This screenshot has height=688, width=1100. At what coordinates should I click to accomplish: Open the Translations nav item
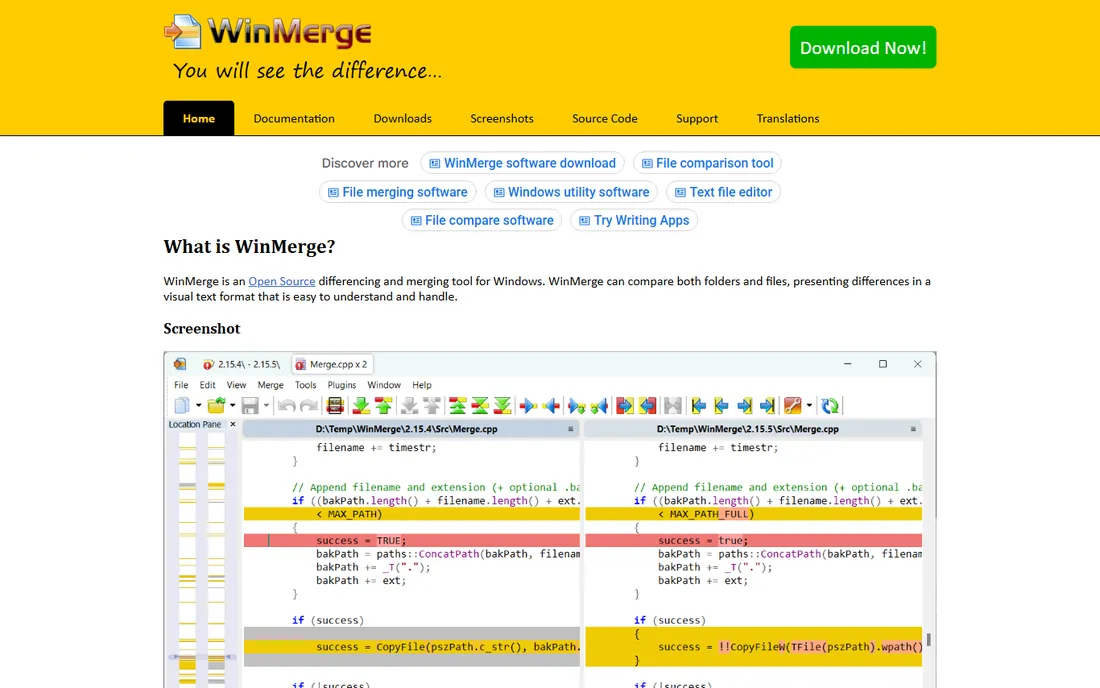pos(788,119)
